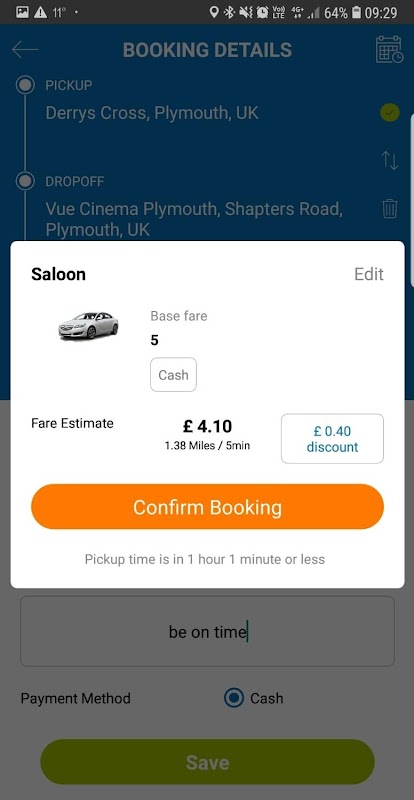The height and width of the screenshot is (800, 414).
Task: Tap the Vue Cinema dropoff address
Action: [194, 219]
